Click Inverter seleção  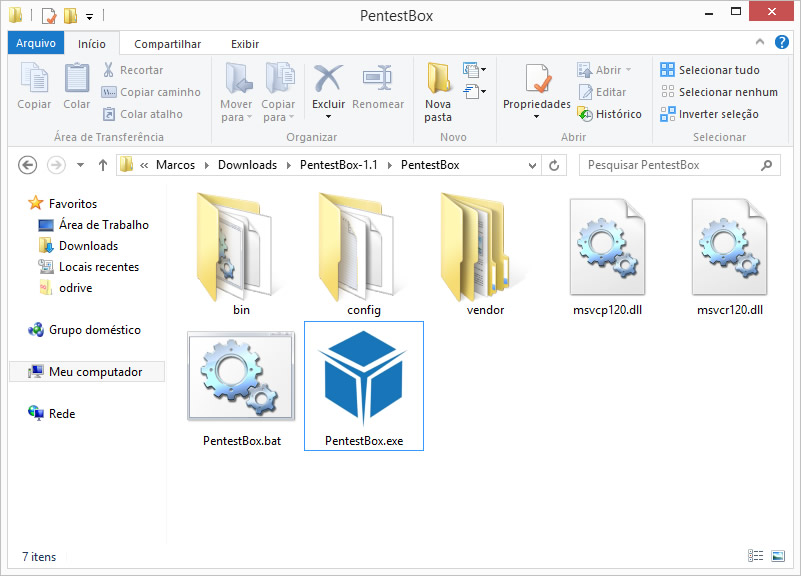[709, 114]
